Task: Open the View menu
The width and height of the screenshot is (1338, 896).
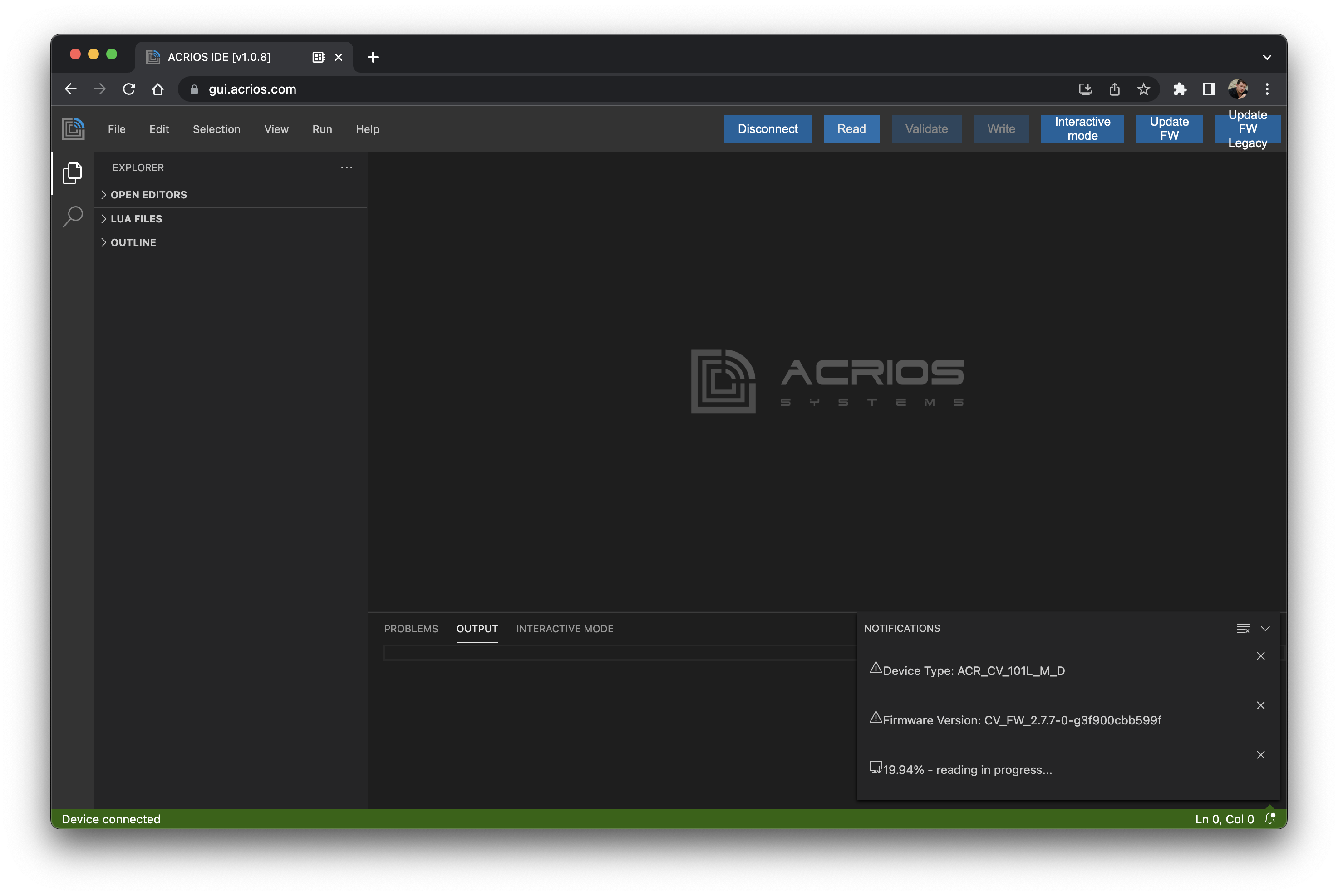Action: tap(276, 129)
